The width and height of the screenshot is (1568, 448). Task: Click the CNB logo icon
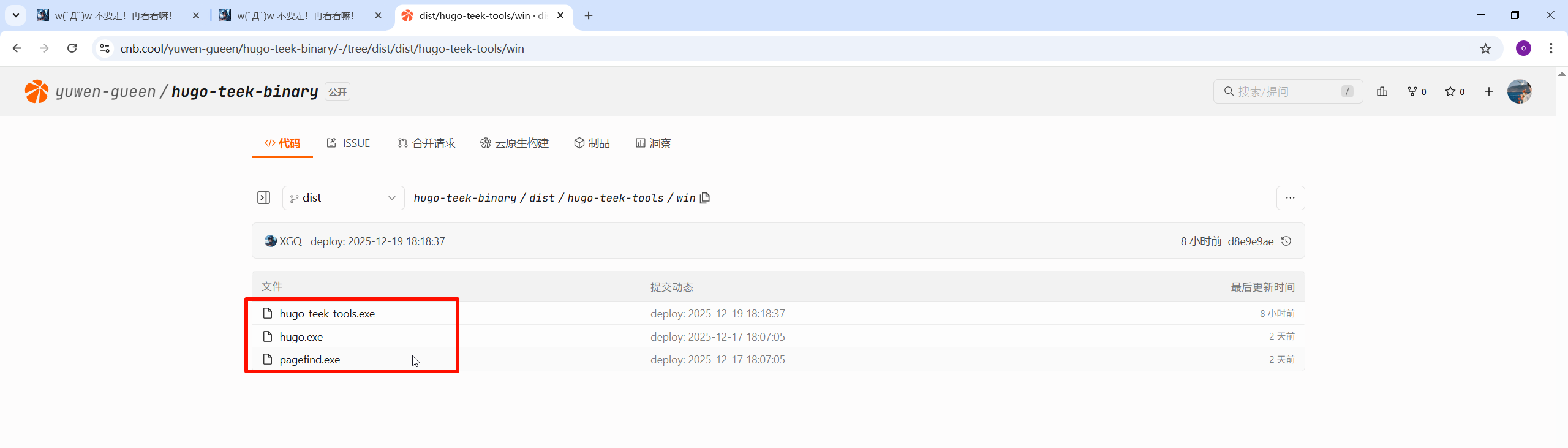coord(37,91)
